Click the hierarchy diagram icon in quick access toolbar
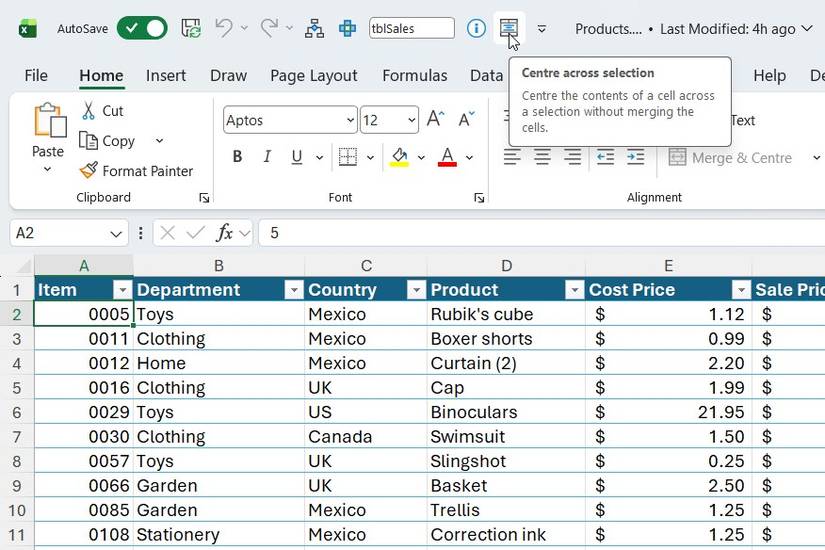Viewport: 825px width, 550px height. [x=314, y=28]
